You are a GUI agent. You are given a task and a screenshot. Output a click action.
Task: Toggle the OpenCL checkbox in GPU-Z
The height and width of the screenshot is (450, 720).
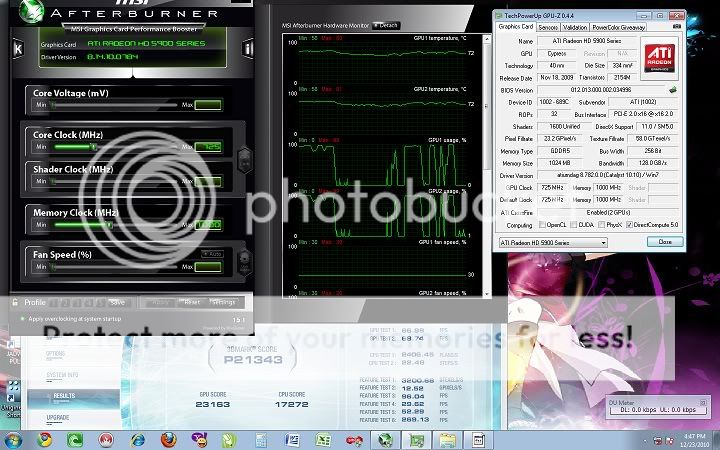[x=542, y=225]
